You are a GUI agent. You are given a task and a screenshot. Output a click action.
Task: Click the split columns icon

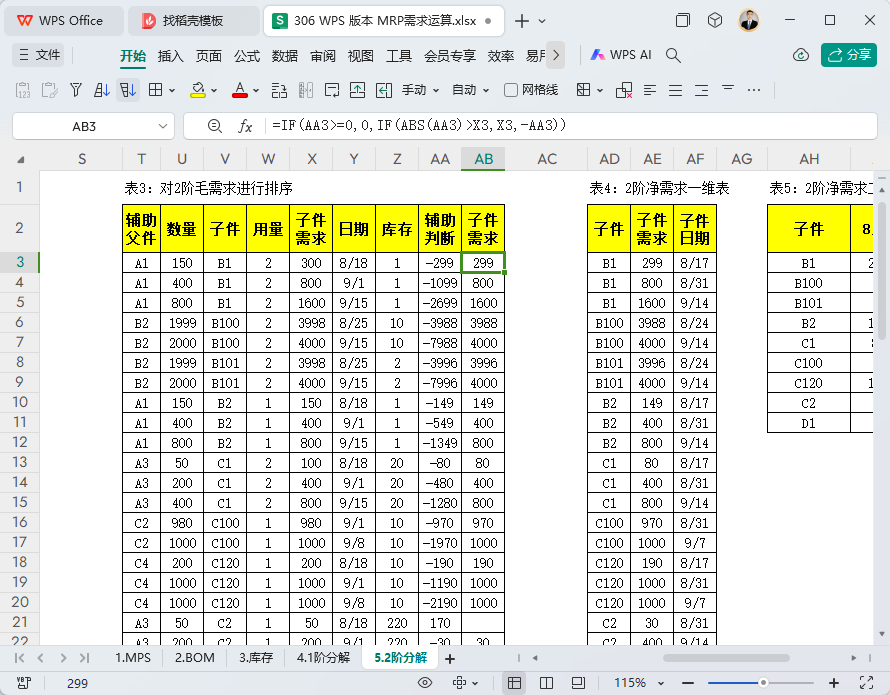click(306, 90)
